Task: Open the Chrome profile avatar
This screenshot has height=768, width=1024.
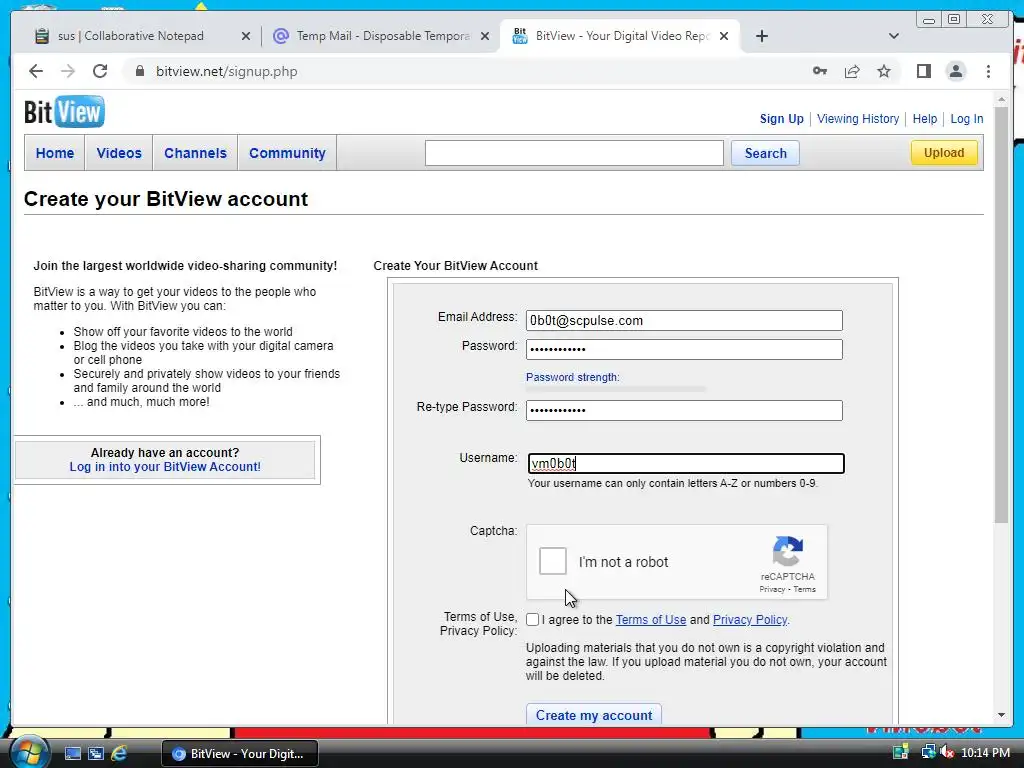Action: coord(955,71)
